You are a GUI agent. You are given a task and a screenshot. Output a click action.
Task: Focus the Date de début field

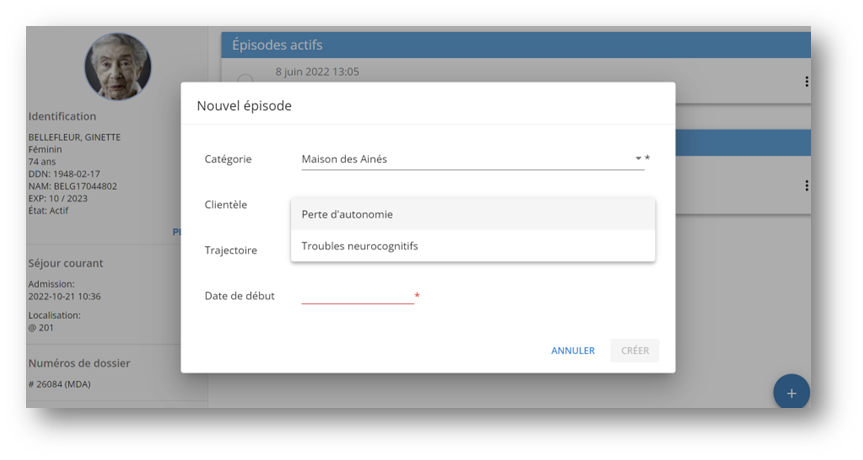pyautogui.click(x=357, y=295)
